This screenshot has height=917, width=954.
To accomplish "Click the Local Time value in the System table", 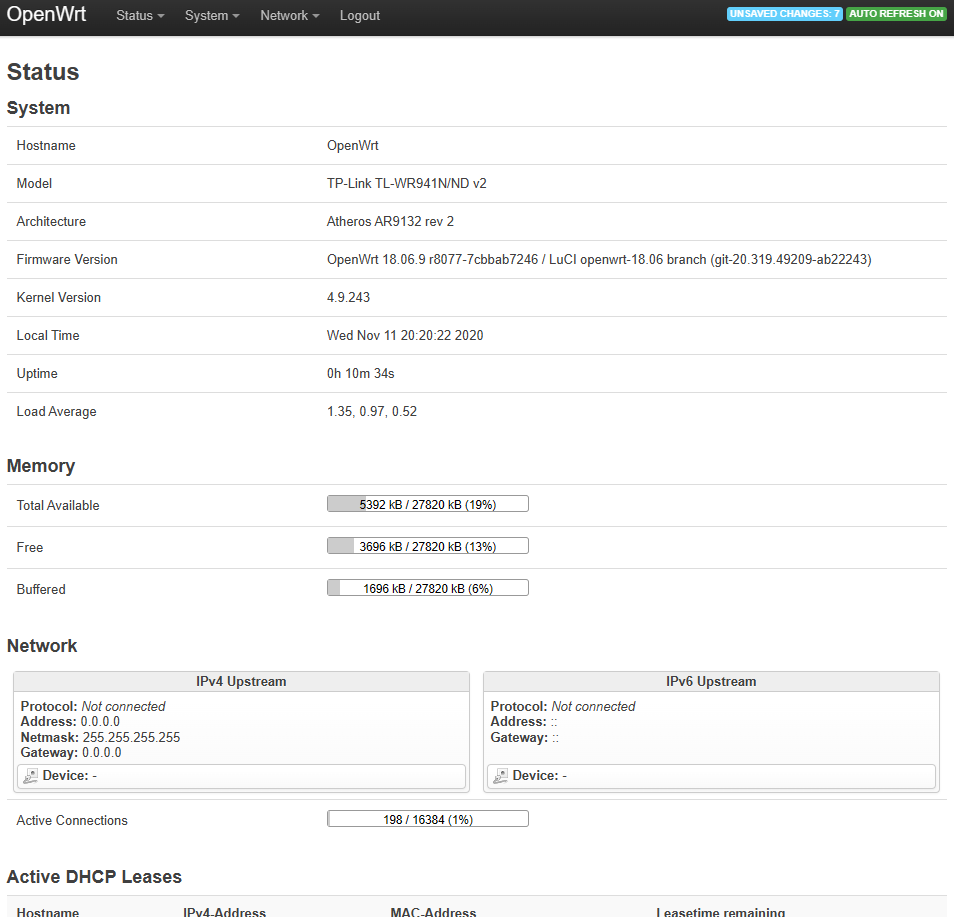I will 404,335.
